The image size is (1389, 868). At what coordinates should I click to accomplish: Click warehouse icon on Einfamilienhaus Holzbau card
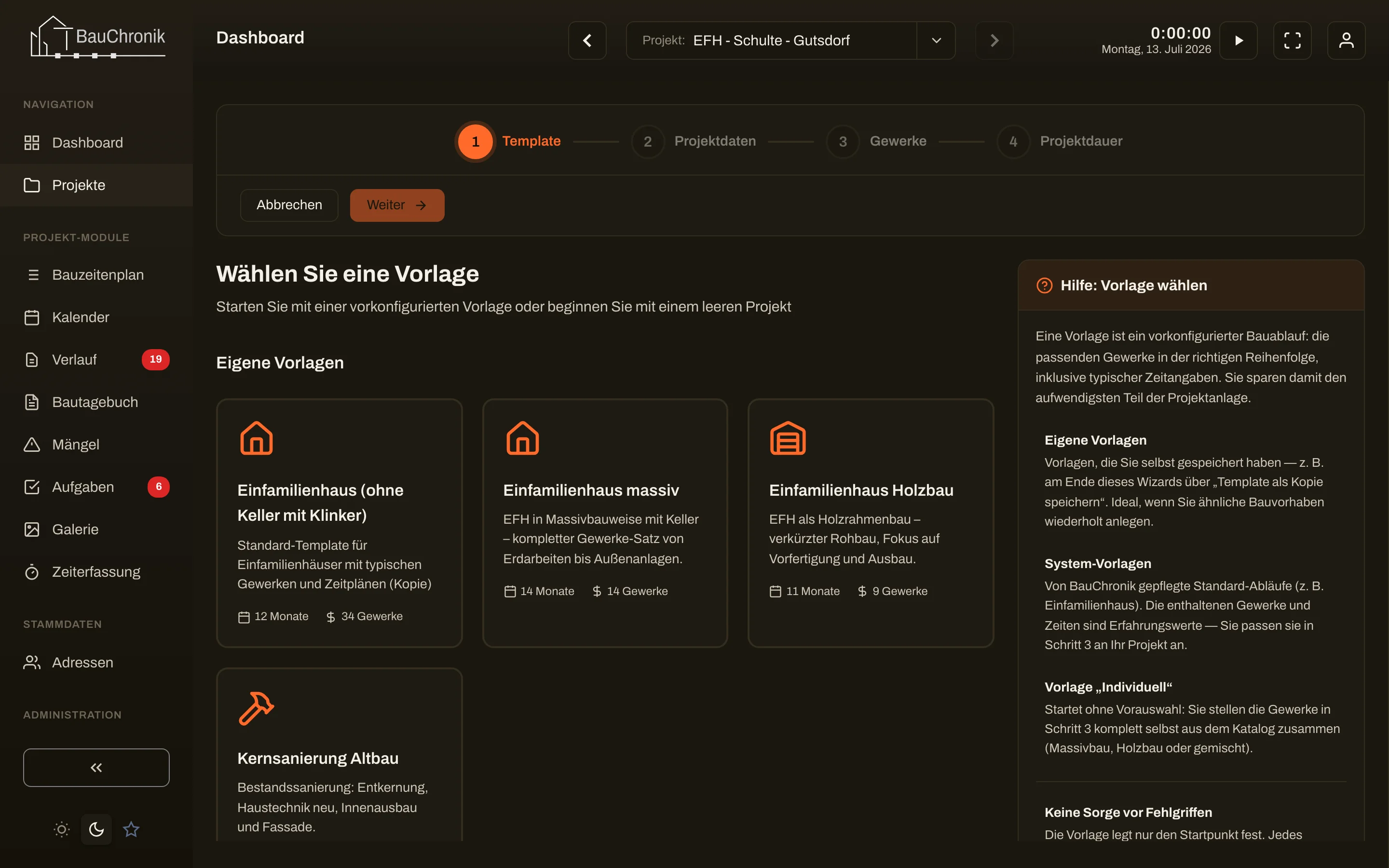[x=788, y=438]
